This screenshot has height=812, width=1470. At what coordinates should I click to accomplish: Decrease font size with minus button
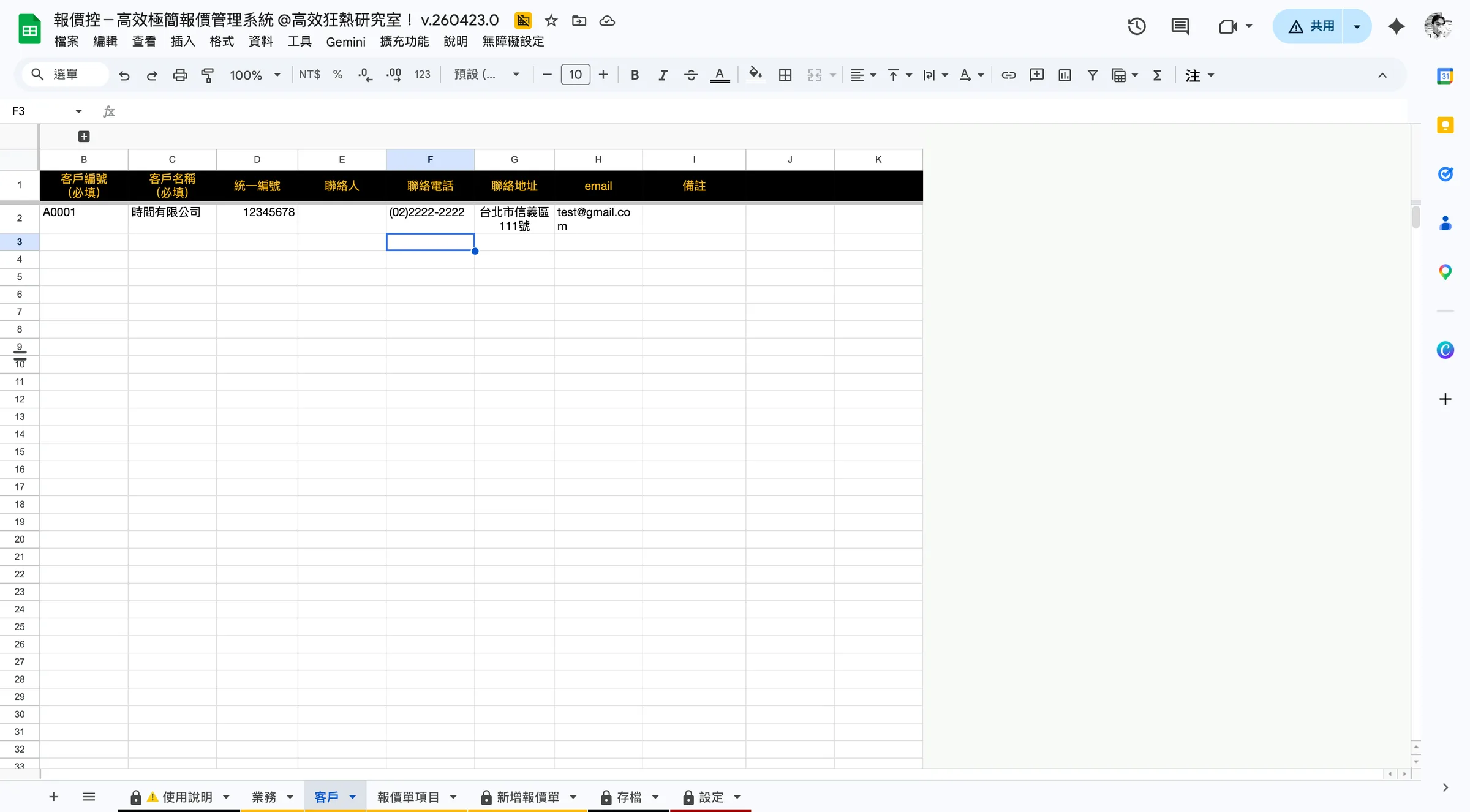[x=547, y=75]
